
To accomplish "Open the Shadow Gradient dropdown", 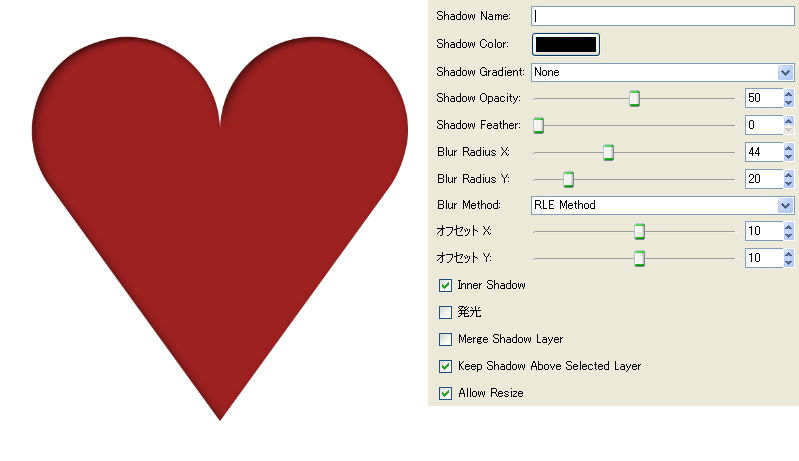I will [x=662, y=72].
